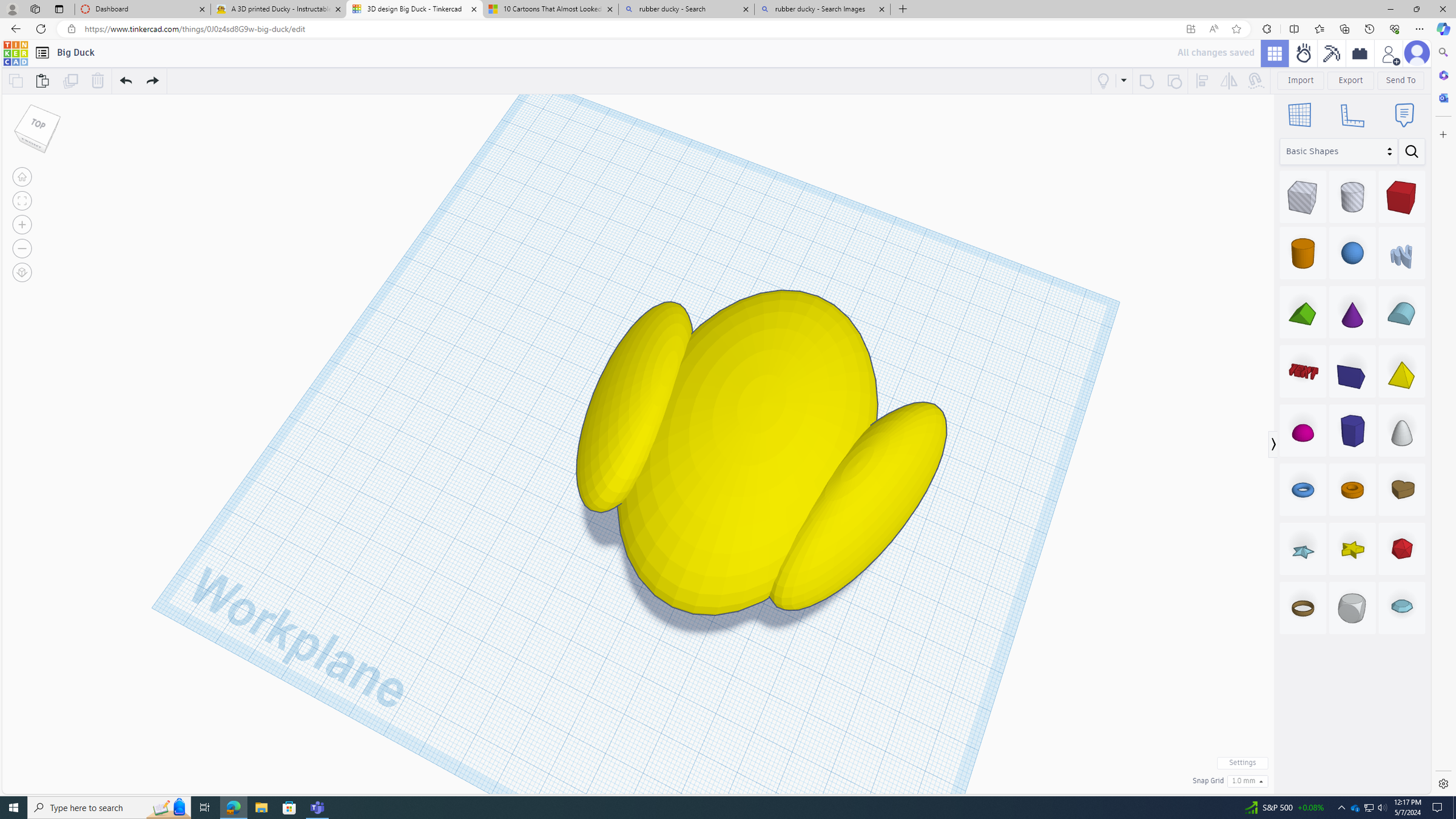Click the Home view icon on the left

[22, 177]
